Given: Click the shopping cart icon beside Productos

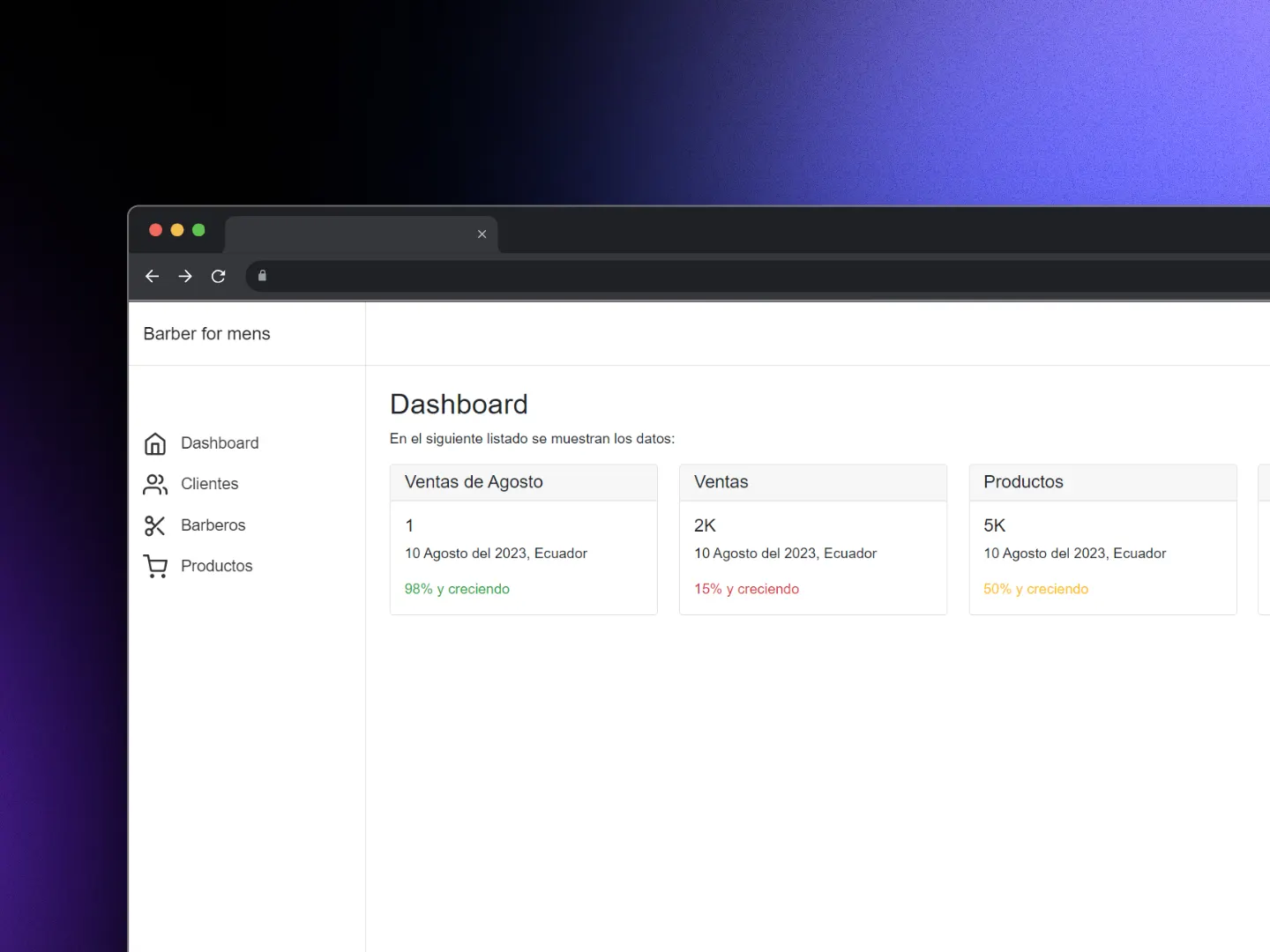Looking at the screenshot, I should [155, 566].
